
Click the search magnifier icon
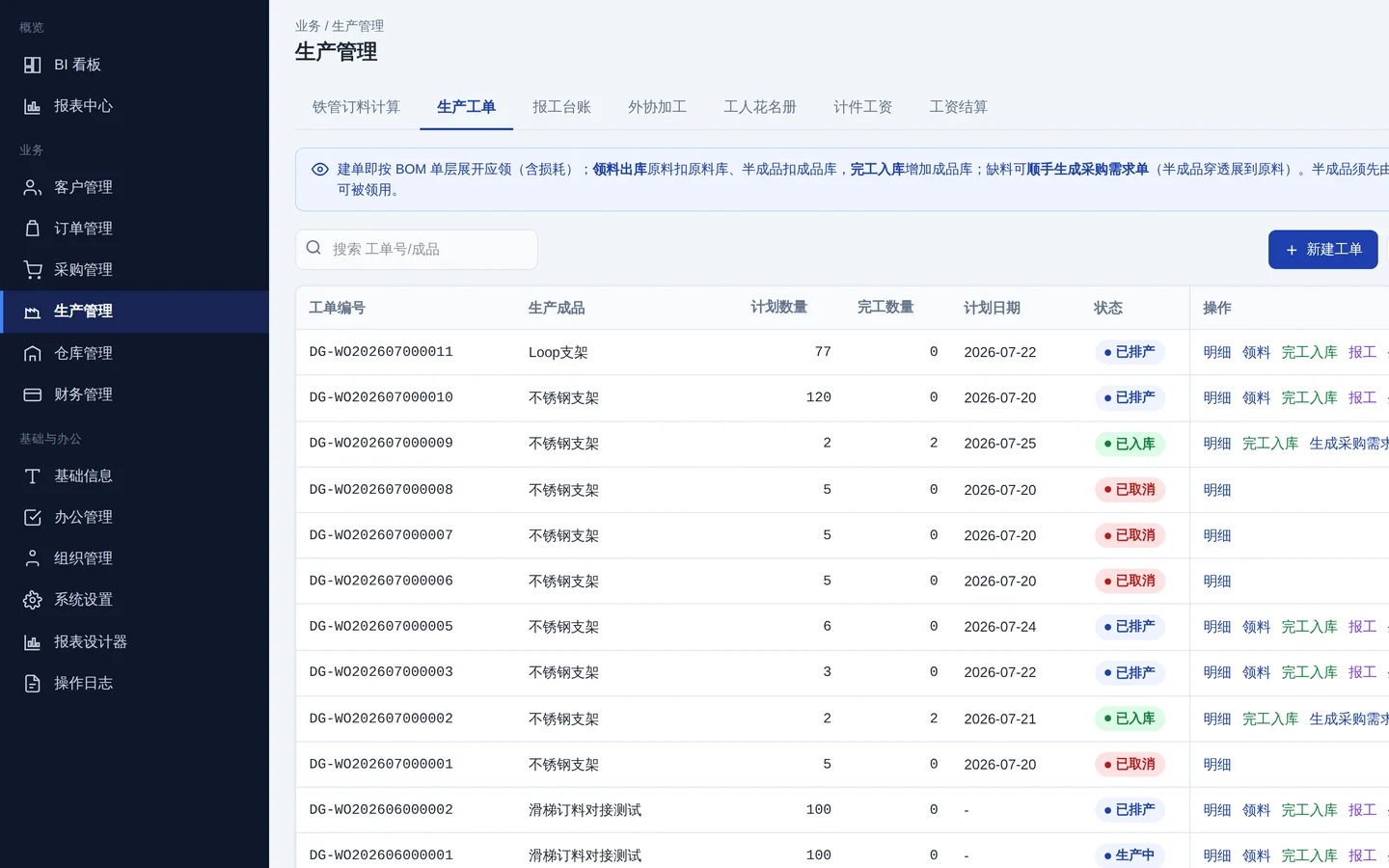point(313,248)
